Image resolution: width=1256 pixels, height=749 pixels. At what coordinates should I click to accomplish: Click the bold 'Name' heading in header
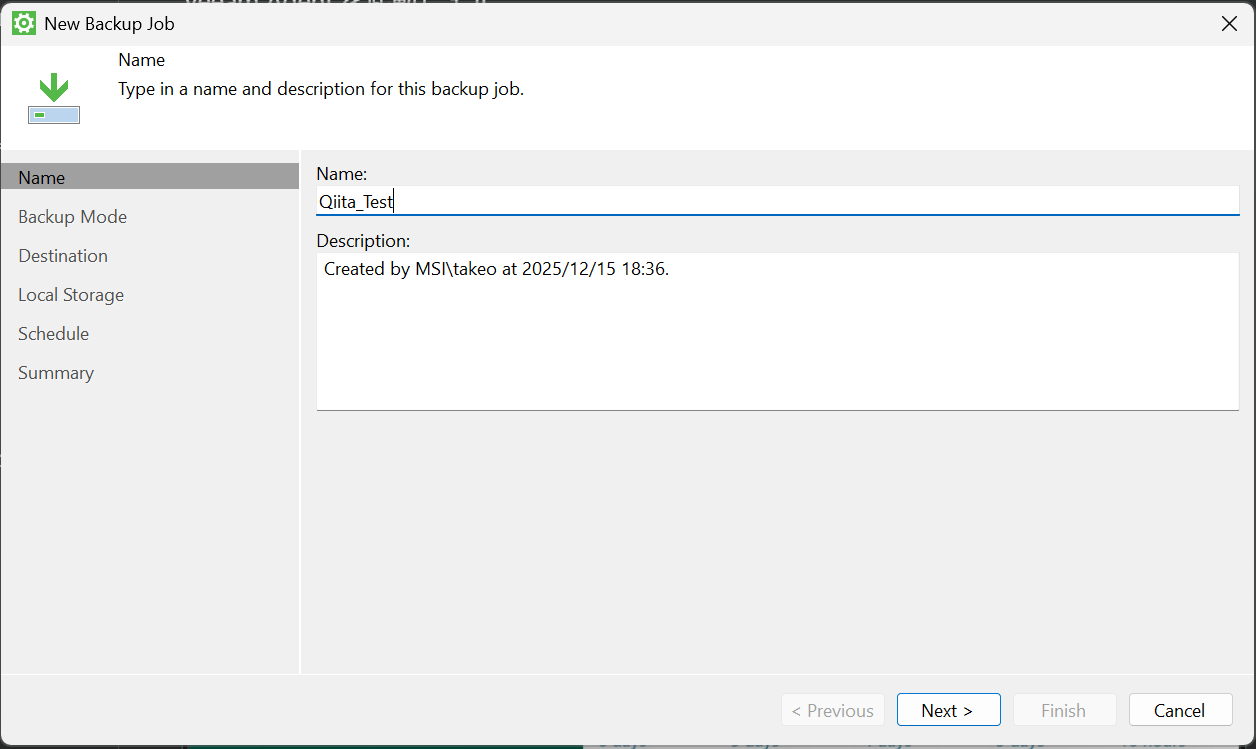(142, 60)
